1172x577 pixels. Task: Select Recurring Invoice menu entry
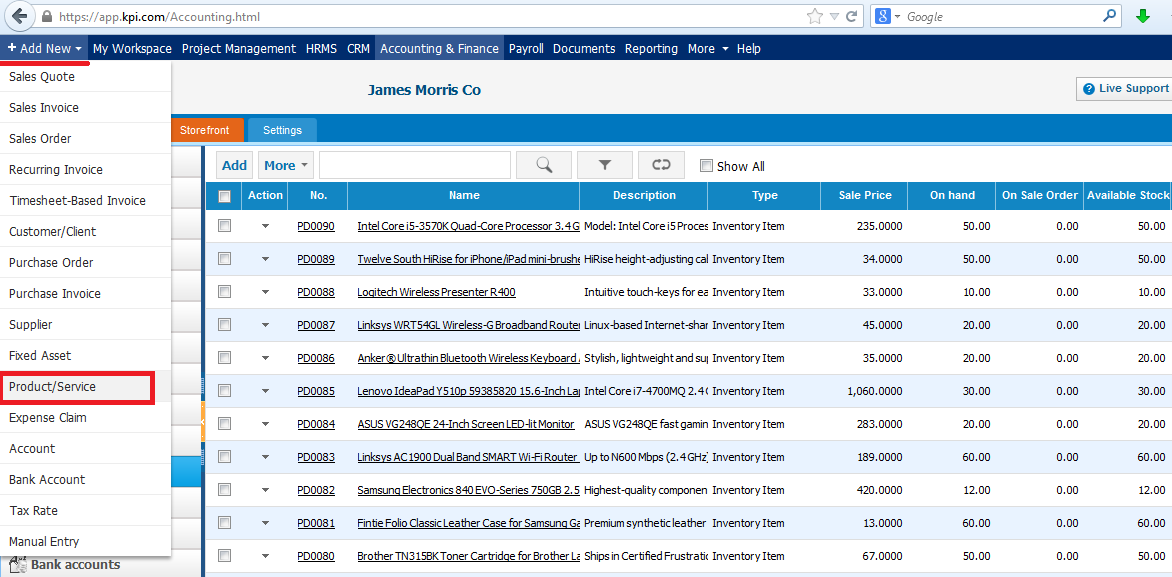(x=85, y=170)
